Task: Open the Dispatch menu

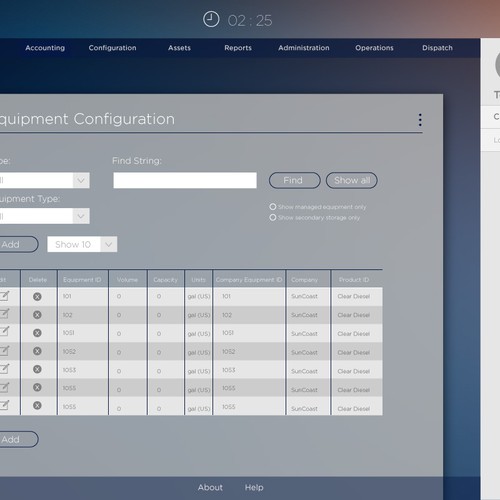Action: (437, 48)
